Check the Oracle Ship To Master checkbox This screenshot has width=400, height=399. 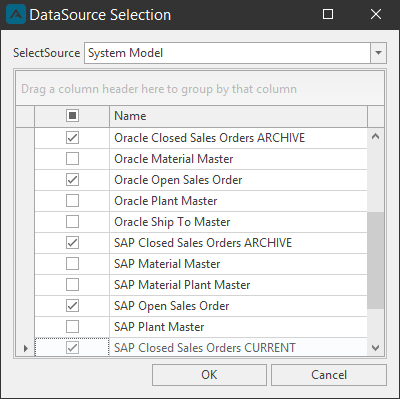tap(72, 222)
